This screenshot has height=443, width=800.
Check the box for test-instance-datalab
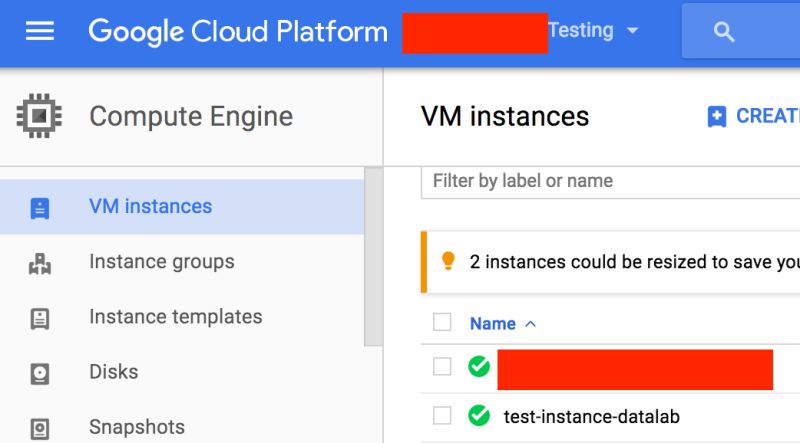(442, 415)
